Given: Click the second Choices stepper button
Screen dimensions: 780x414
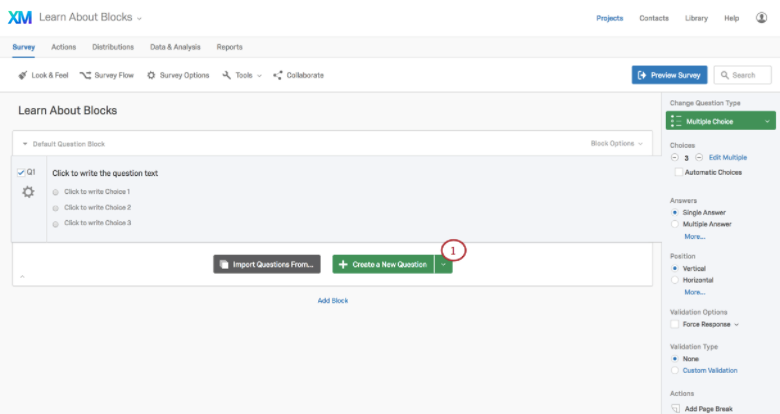Looking at the screenshot, I should pyautogui.click(x=699, y=157).
